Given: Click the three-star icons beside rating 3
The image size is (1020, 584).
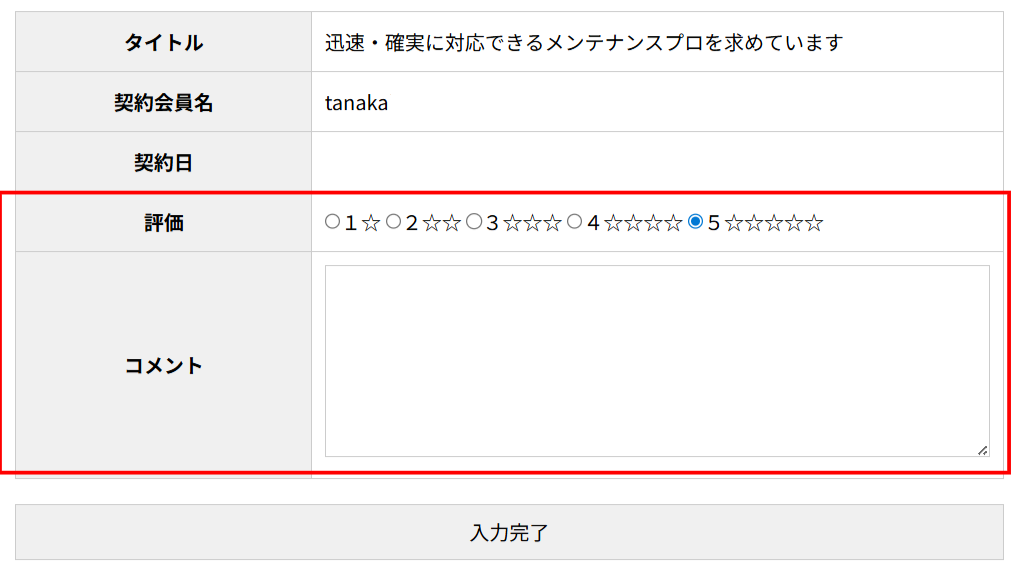Looking at the screenshot, I should (532, 223).
